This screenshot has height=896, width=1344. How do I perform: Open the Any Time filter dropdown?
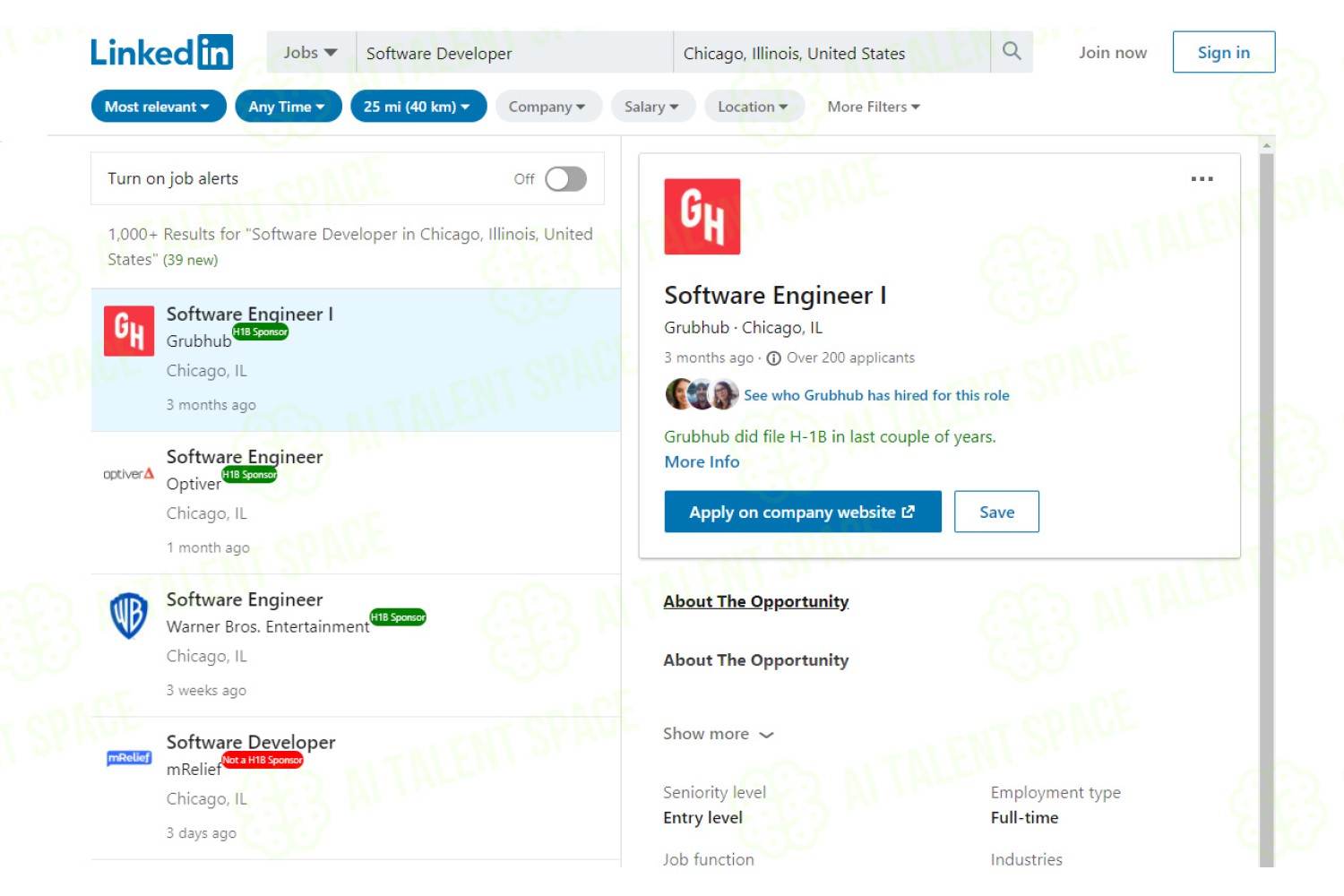(288, 107)
